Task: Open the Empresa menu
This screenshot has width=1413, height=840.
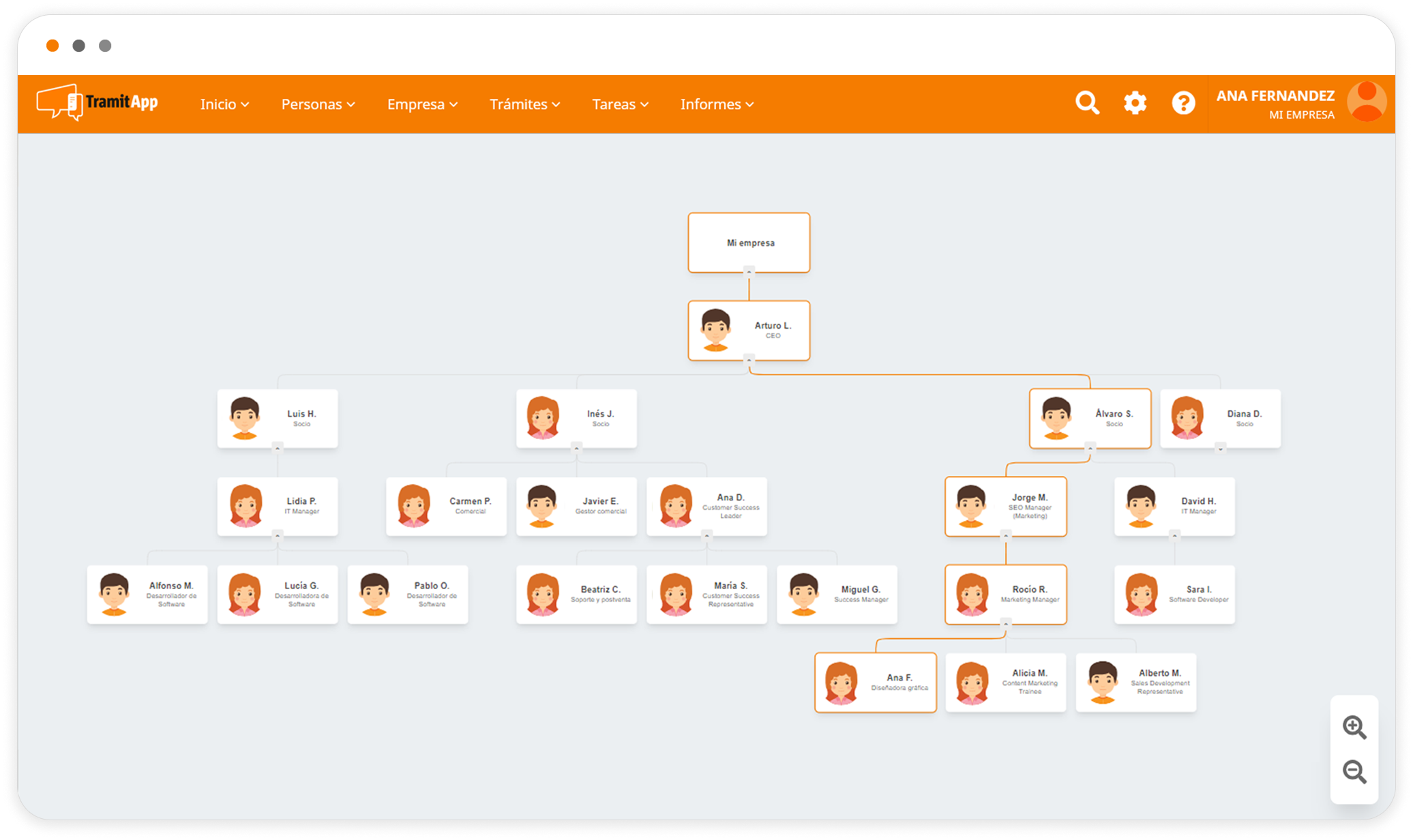Action: (x=422, y=104)
